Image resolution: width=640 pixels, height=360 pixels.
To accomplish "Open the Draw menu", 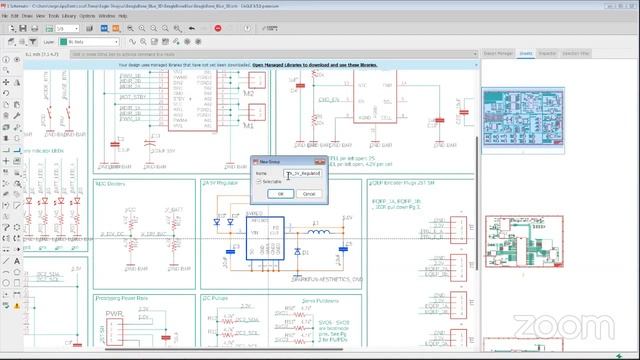I will 27,16.
